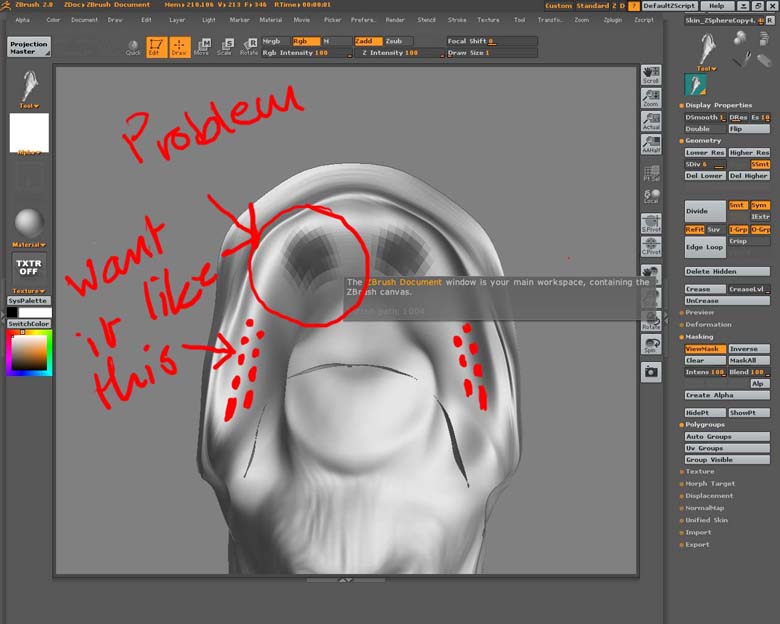
Task: Toggle the Zadd mode
Action: (368, 41)
